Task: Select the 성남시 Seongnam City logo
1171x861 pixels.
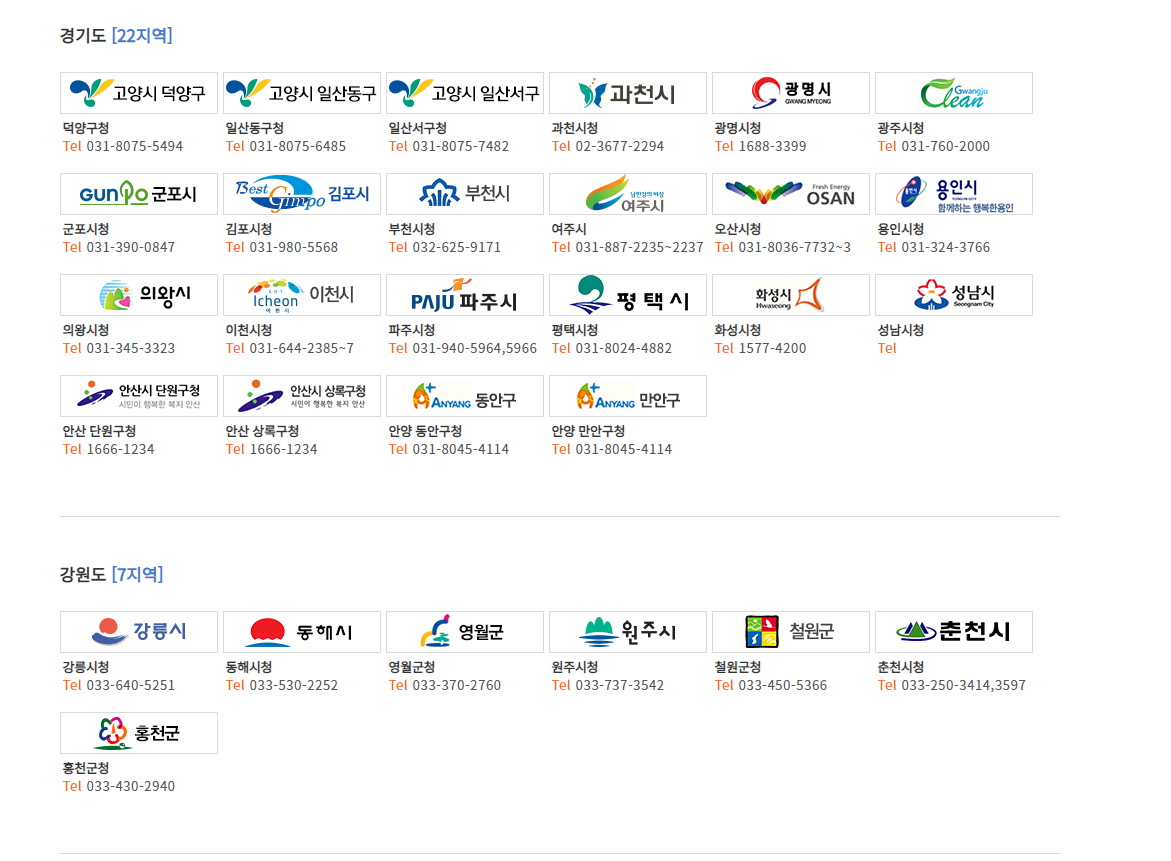Action: pos(954,295)
